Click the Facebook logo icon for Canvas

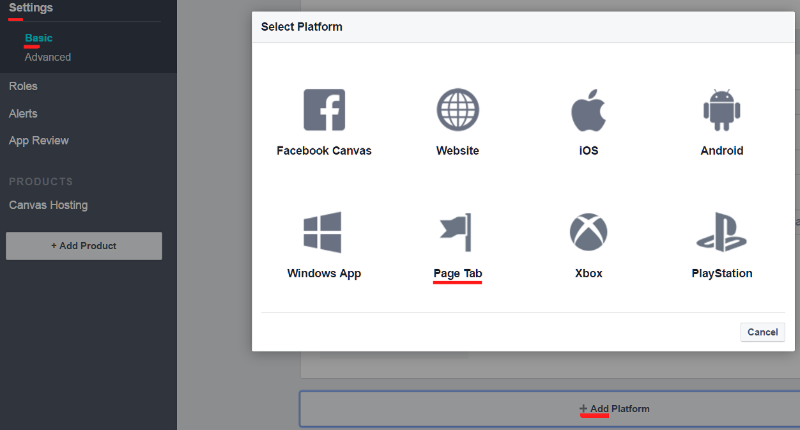(323, 110)
